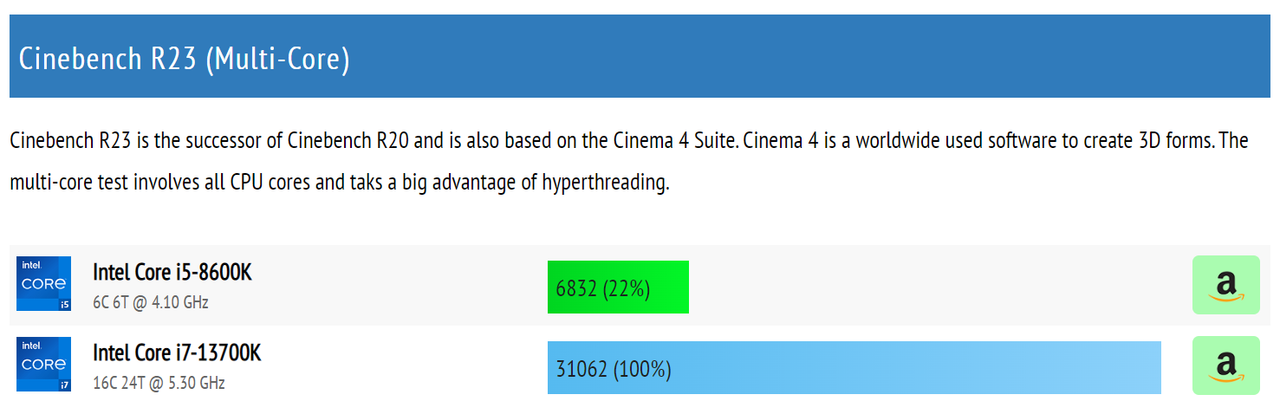The width and height of the screenshot is (1280, 419).
Task: Open Amazon link for the i5-8600K
Action: tap(1226, 285)
